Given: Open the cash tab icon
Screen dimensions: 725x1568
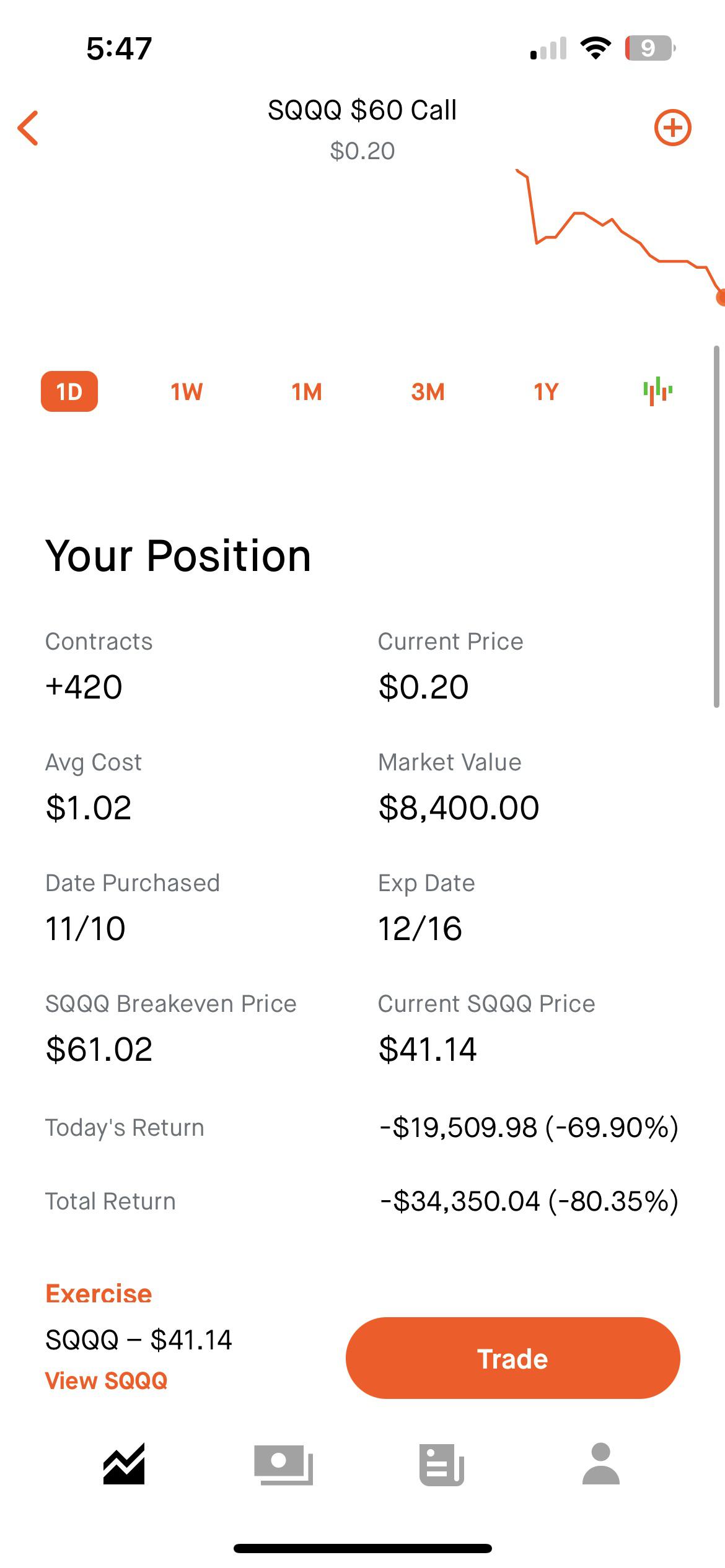Looking at the screenshot, I should coord(283,1464).
